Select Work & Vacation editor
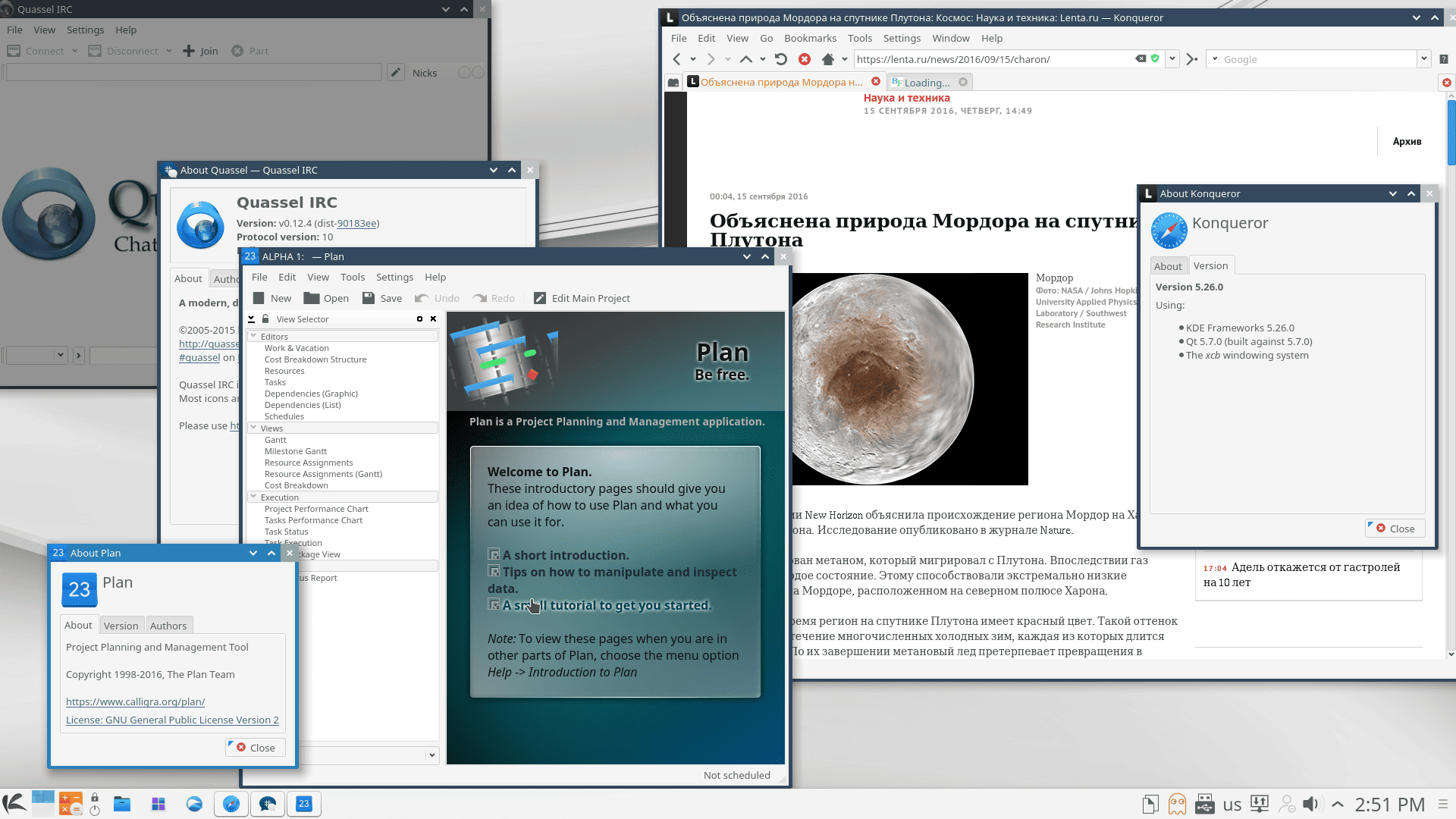Image resolution: width=1456 pixels, height=819 pixels. [x=297, y=348]
